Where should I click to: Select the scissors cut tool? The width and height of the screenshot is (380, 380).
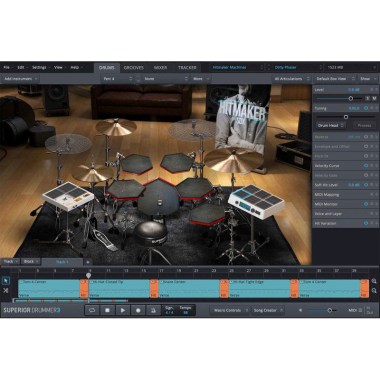[6, 291]
